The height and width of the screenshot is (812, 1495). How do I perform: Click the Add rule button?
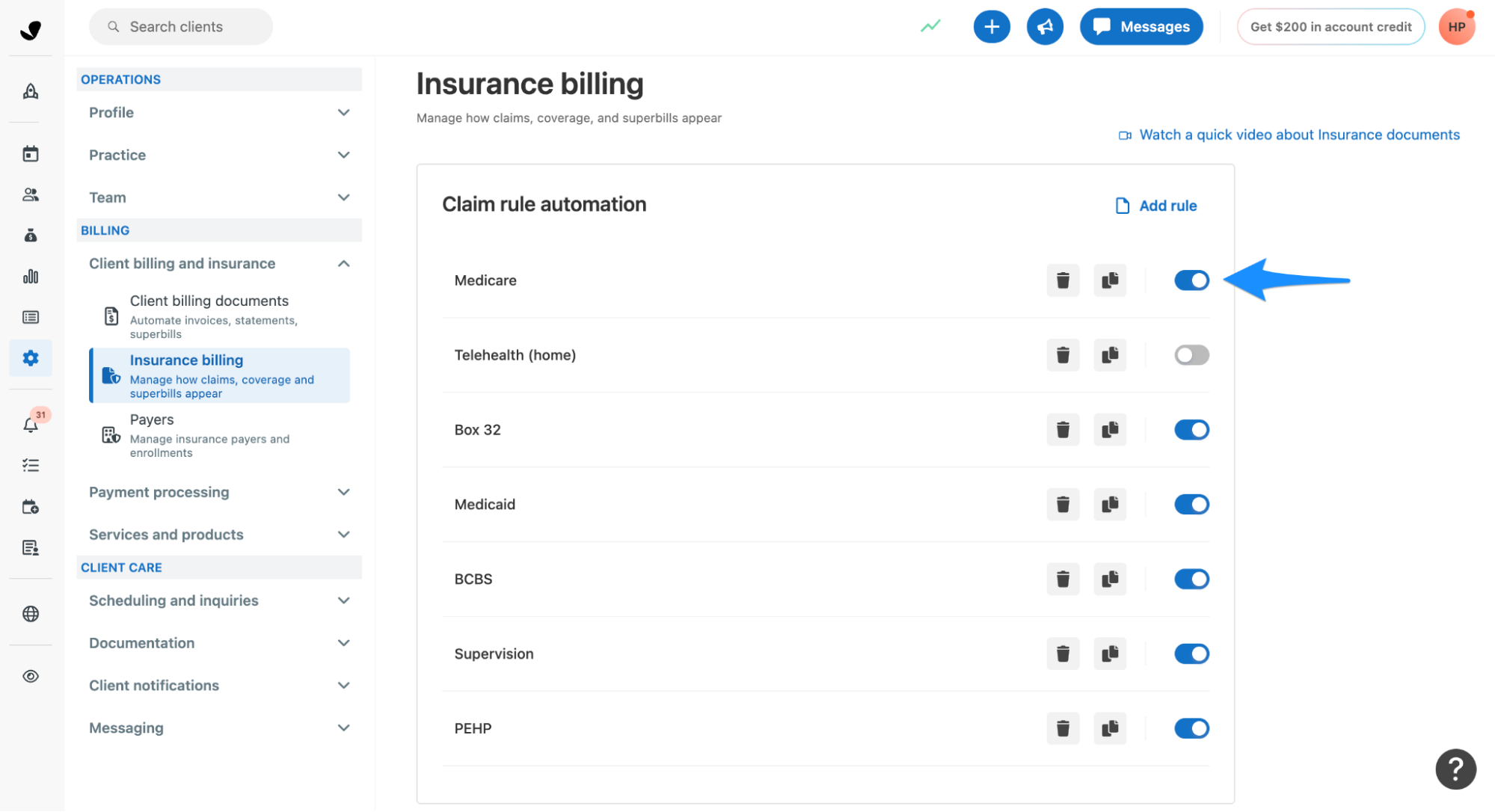pos(1155,206)
